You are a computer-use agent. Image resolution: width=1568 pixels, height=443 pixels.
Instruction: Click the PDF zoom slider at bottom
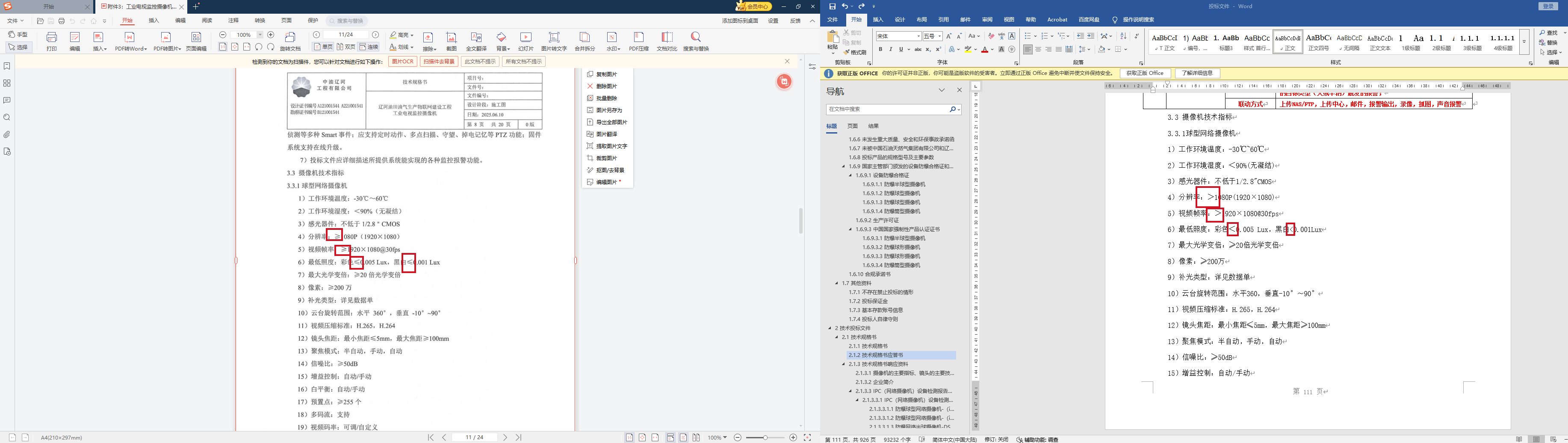point(765,437)
